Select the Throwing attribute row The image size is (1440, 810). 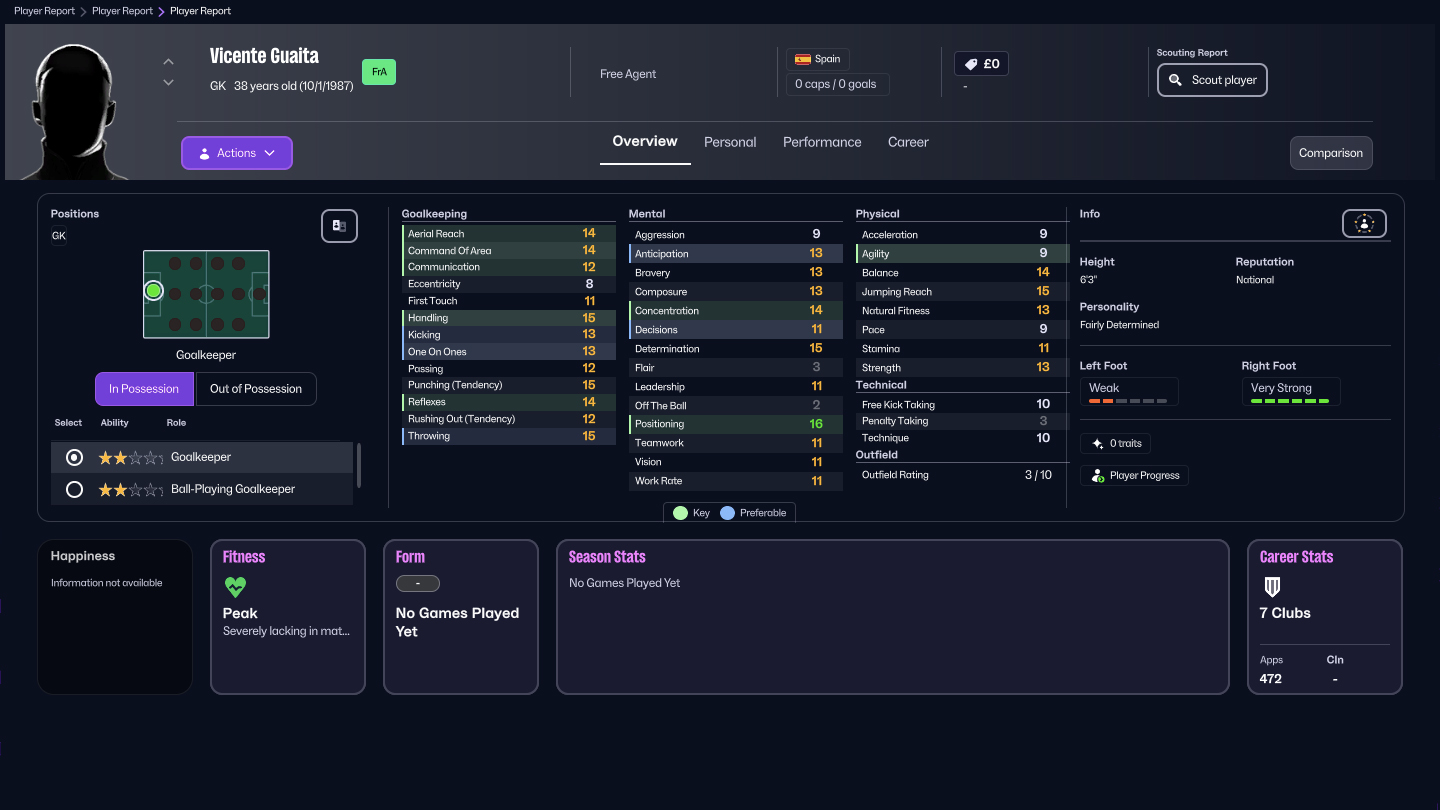click(508, 436)
